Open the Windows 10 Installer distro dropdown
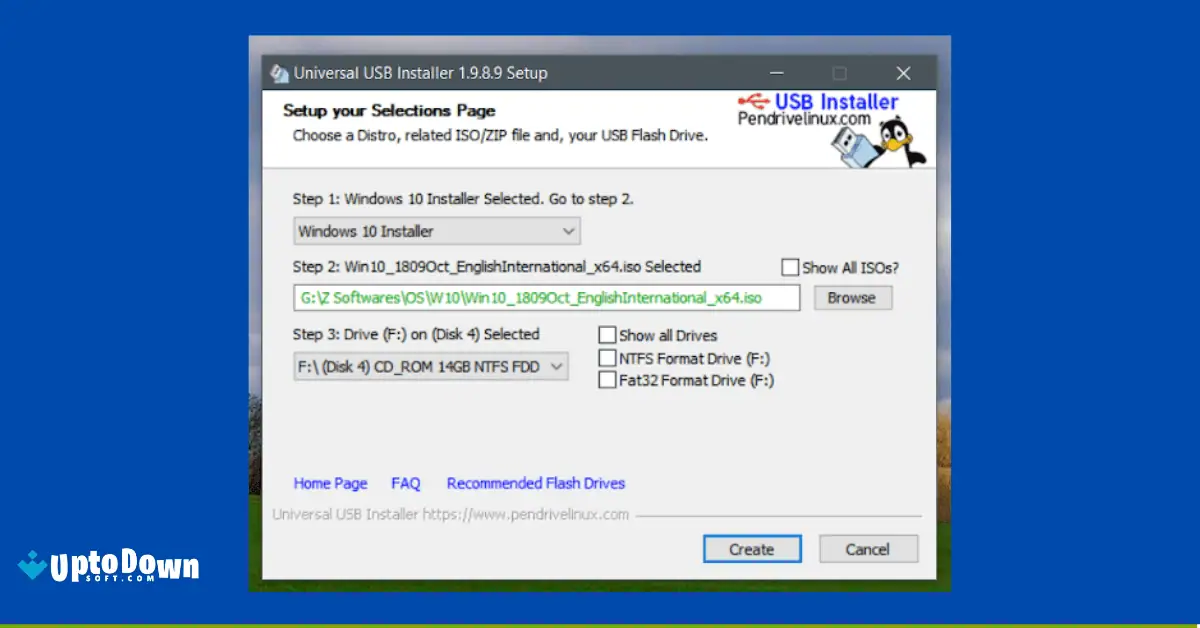Image resolution: width=1200 pixels, height=628 pixels. pos(436,231)
